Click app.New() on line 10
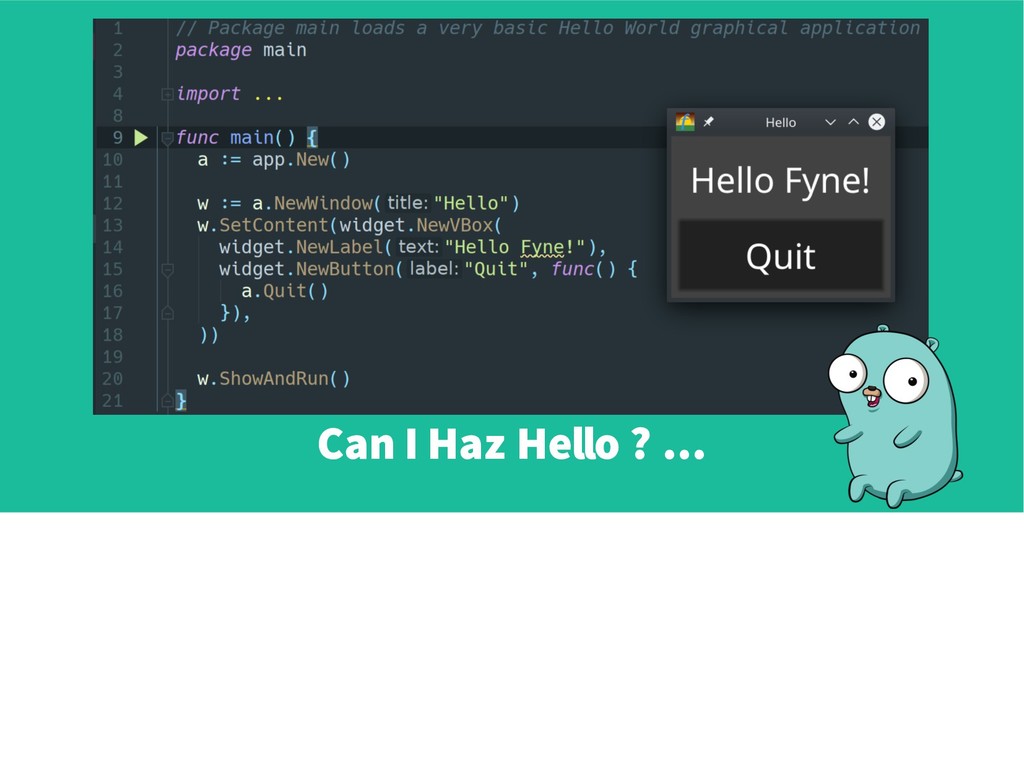 (x=301, y=160)
